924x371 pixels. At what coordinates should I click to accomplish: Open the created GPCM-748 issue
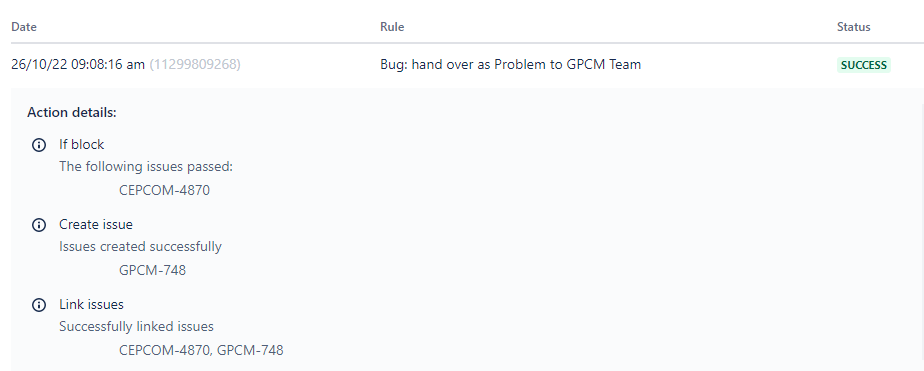153,270
